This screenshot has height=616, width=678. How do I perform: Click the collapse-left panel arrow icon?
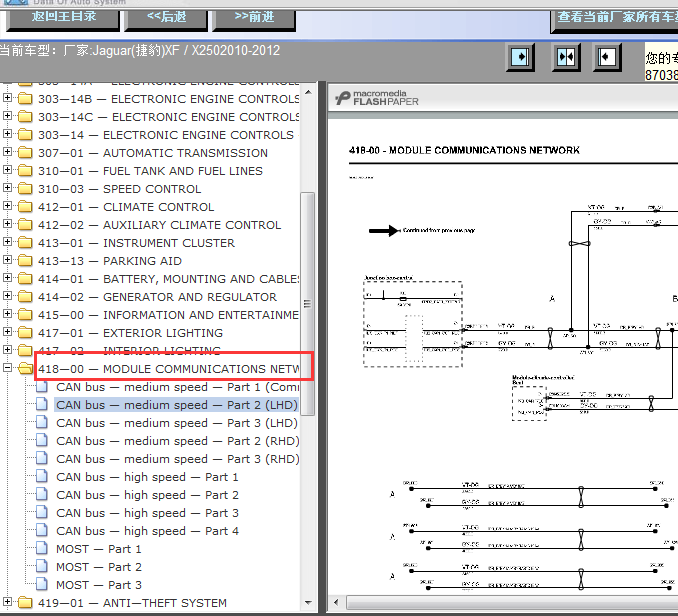(x=607, y=57)
